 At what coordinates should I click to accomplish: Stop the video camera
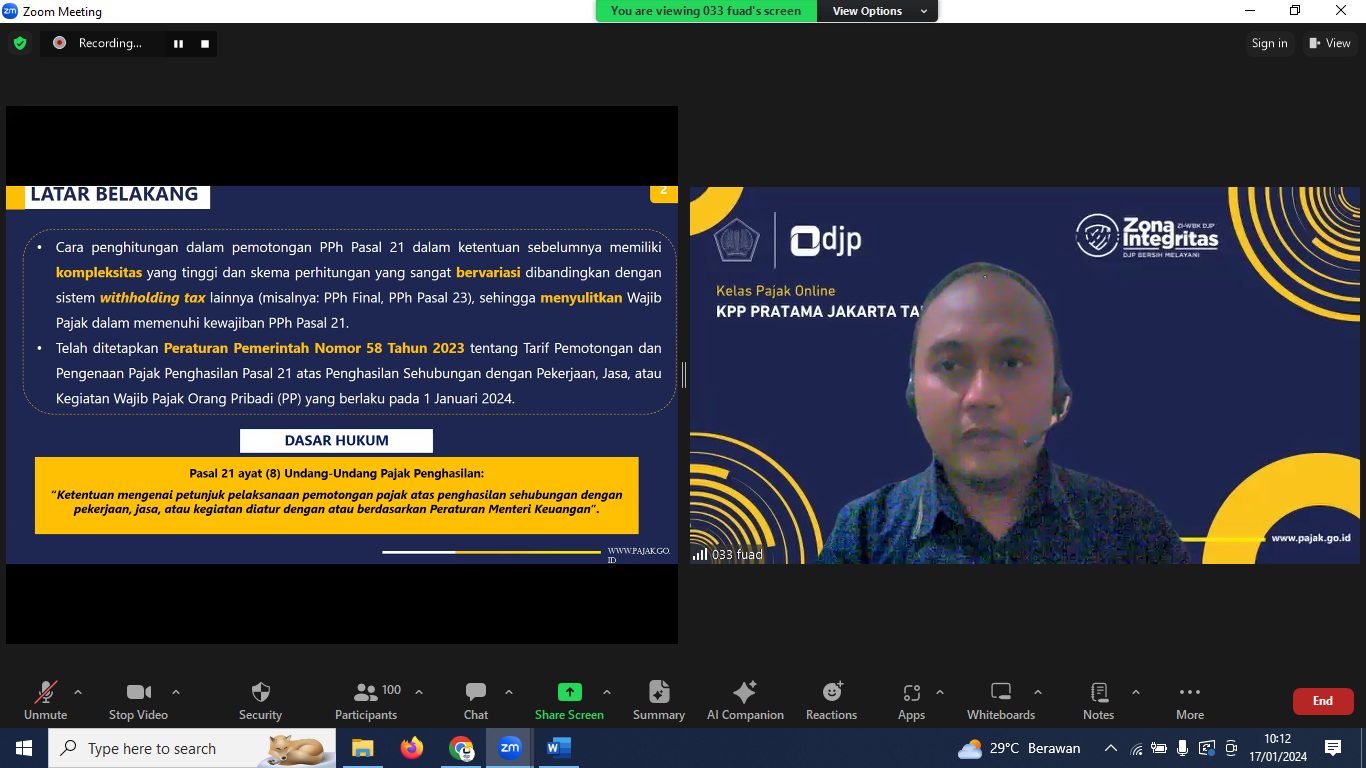tap(138, 700)
